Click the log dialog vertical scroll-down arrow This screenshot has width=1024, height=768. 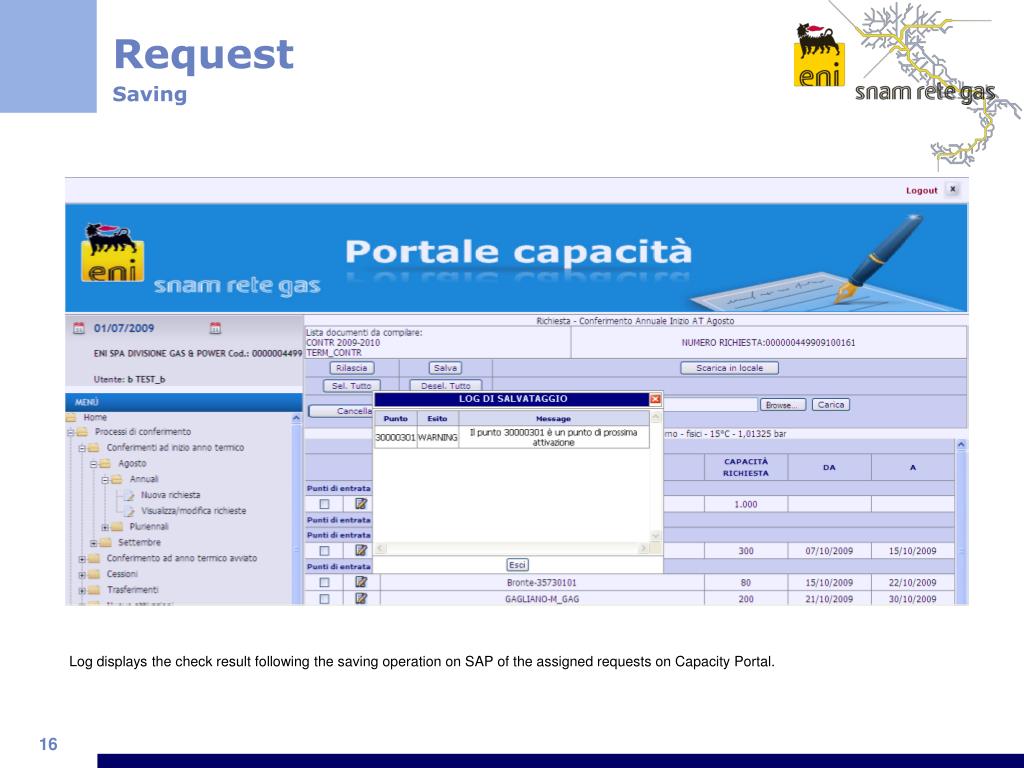656,536
